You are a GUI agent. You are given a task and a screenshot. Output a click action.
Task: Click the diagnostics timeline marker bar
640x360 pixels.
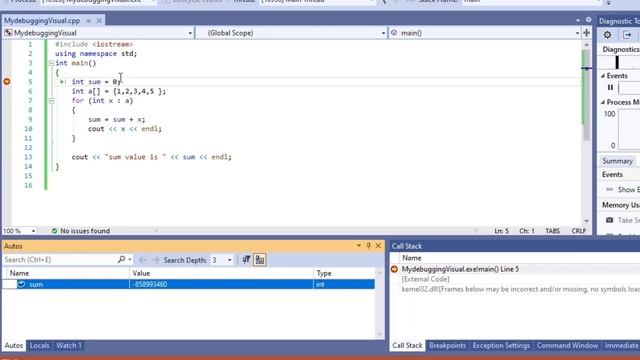click(x=617, y=62)
